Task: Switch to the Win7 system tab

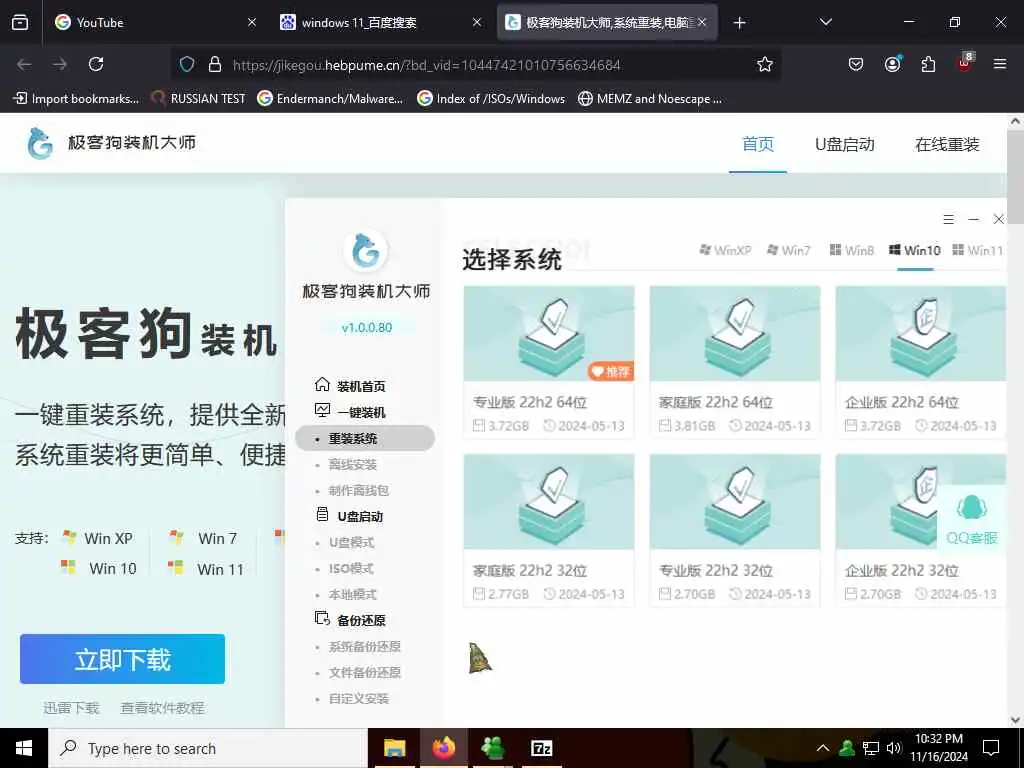Action: point(788,250)
